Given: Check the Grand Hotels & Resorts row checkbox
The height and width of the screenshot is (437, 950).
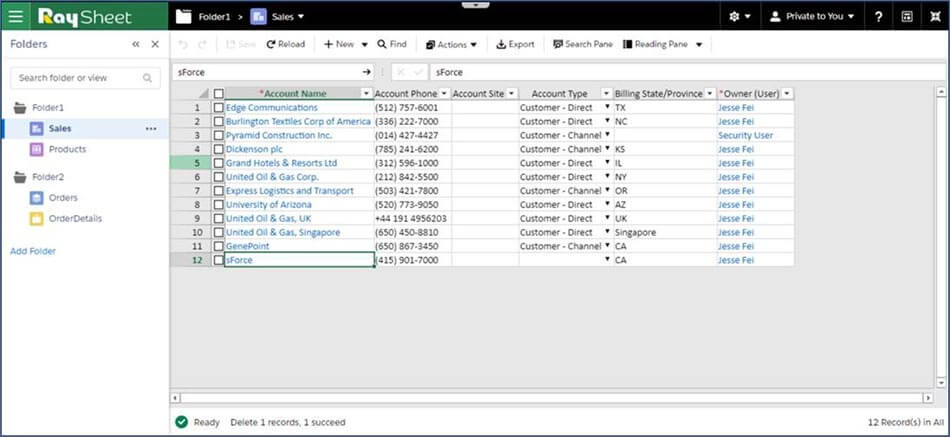Looking at the screenshot, I should (x=219, y=163).
